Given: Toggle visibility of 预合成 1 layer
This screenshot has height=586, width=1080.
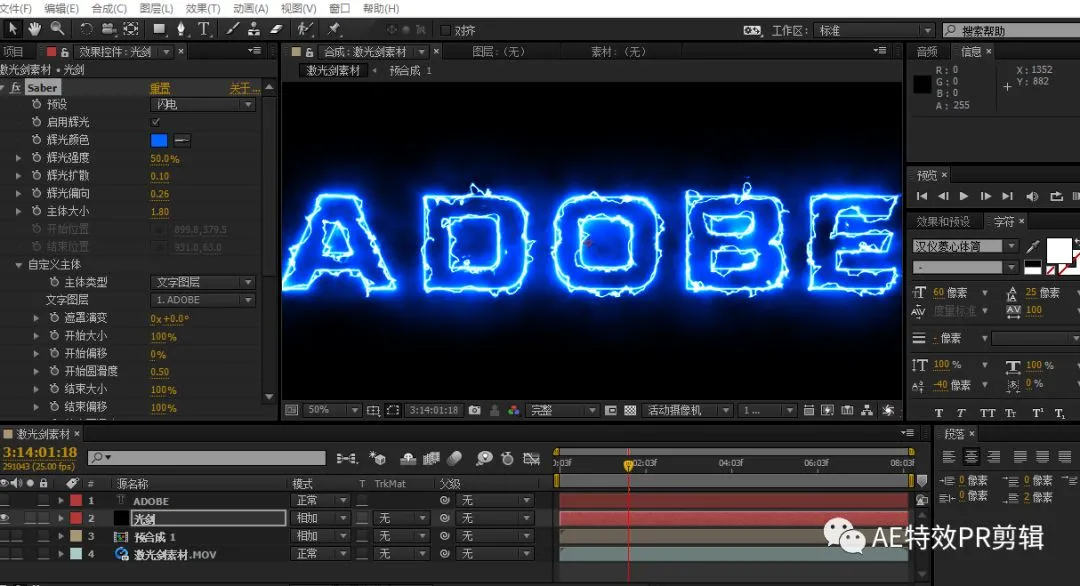Looking at the screenshot, I should tap(5, 536).
